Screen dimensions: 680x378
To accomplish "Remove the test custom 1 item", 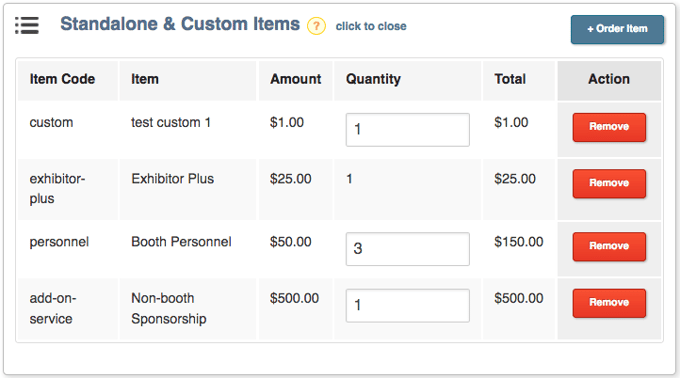I will [609, 127].
